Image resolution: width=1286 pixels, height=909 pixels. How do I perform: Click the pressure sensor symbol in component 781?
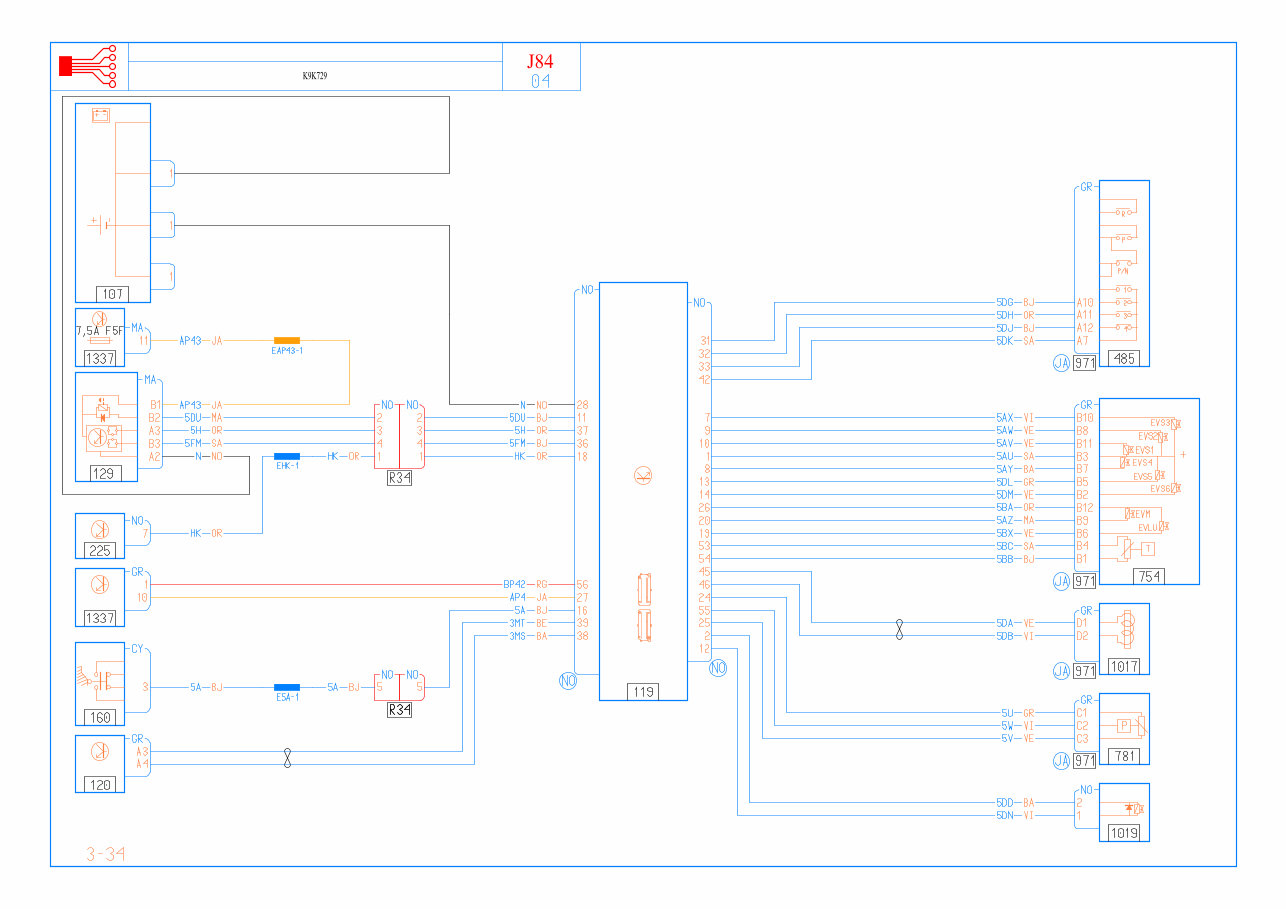1125,726
